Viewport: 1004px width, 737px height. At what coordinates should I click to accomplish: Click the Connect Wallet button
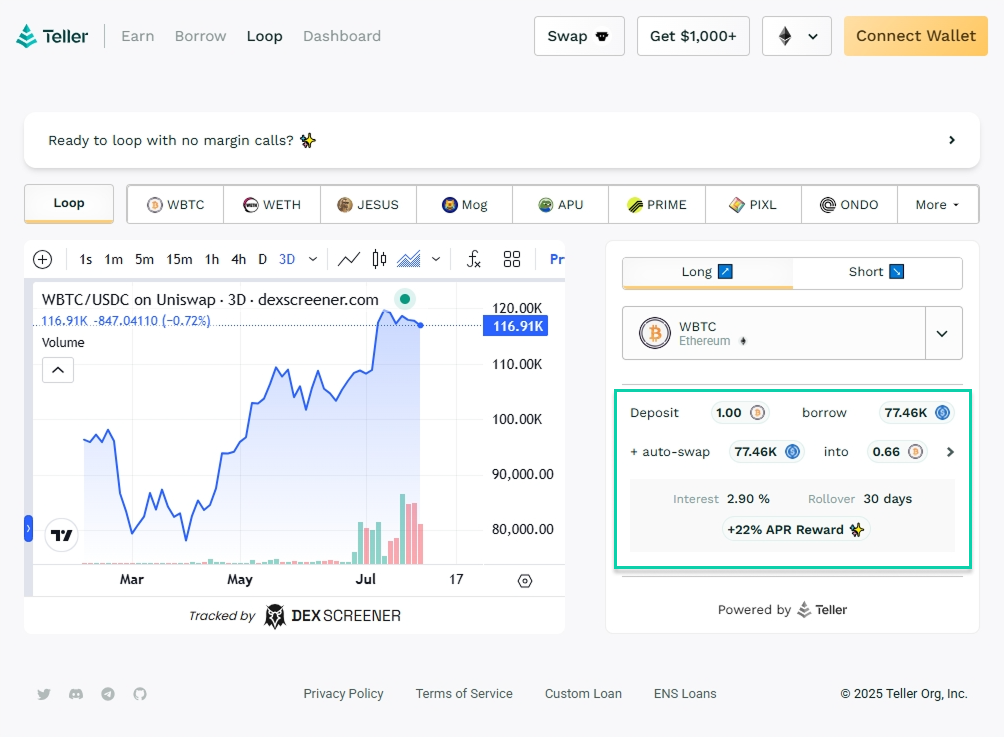(x=916, y=36)
